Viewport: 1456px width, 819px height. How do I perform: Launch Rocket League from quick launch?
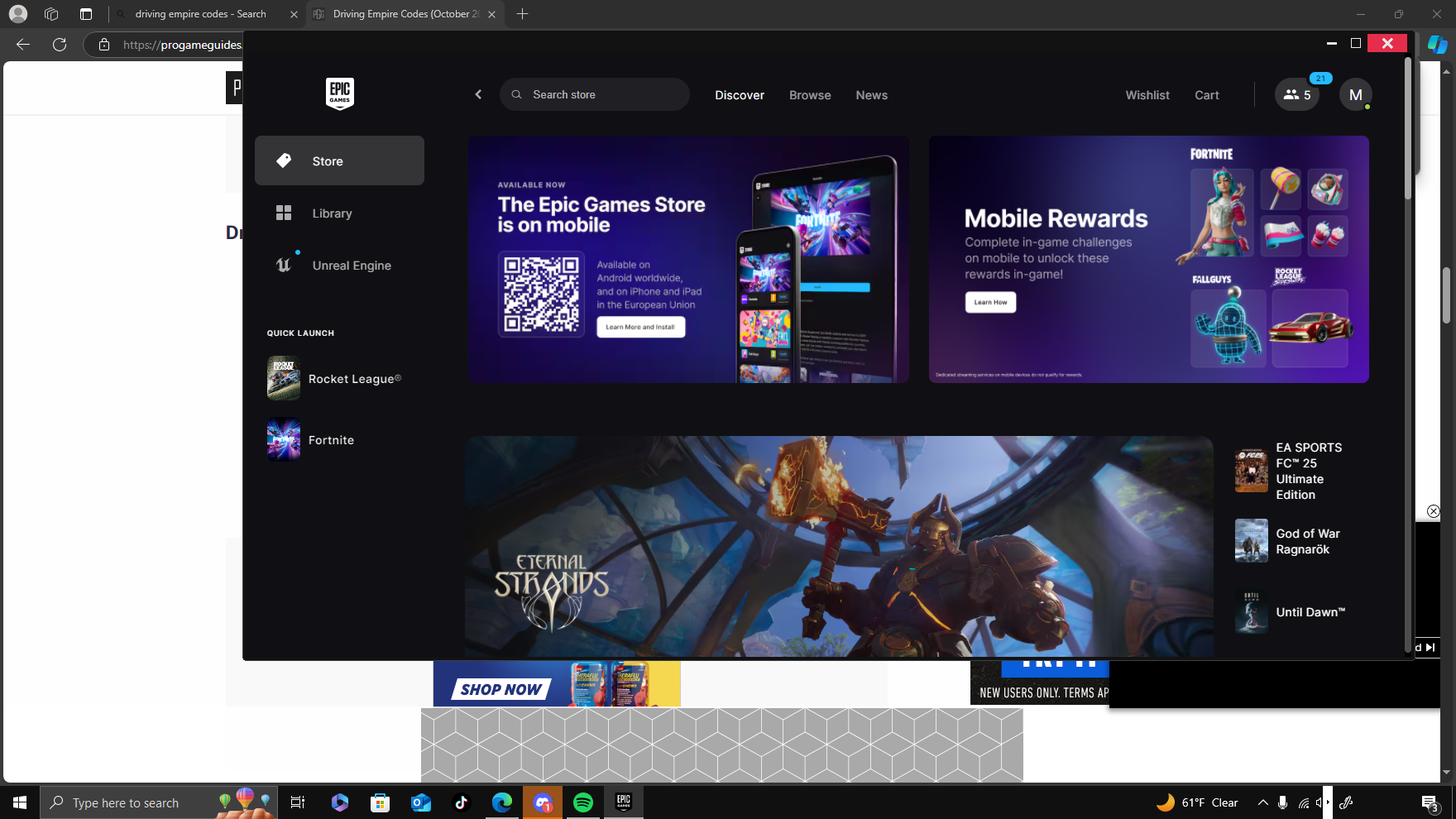point(339,378)
